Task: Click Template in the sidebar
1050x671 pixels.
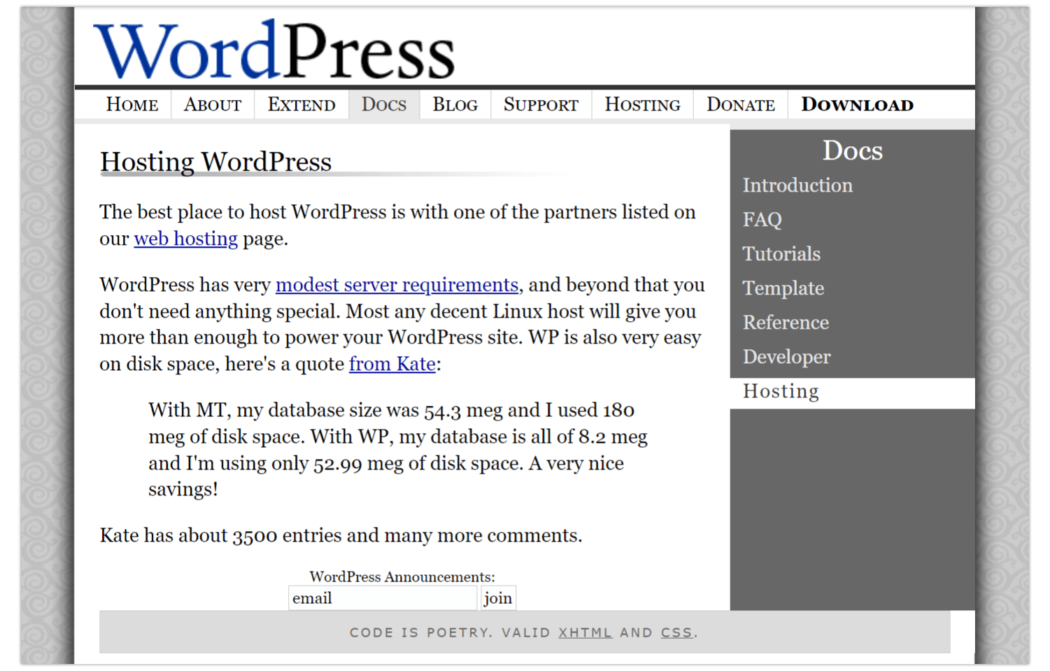Action: click(x=783, y=288)
